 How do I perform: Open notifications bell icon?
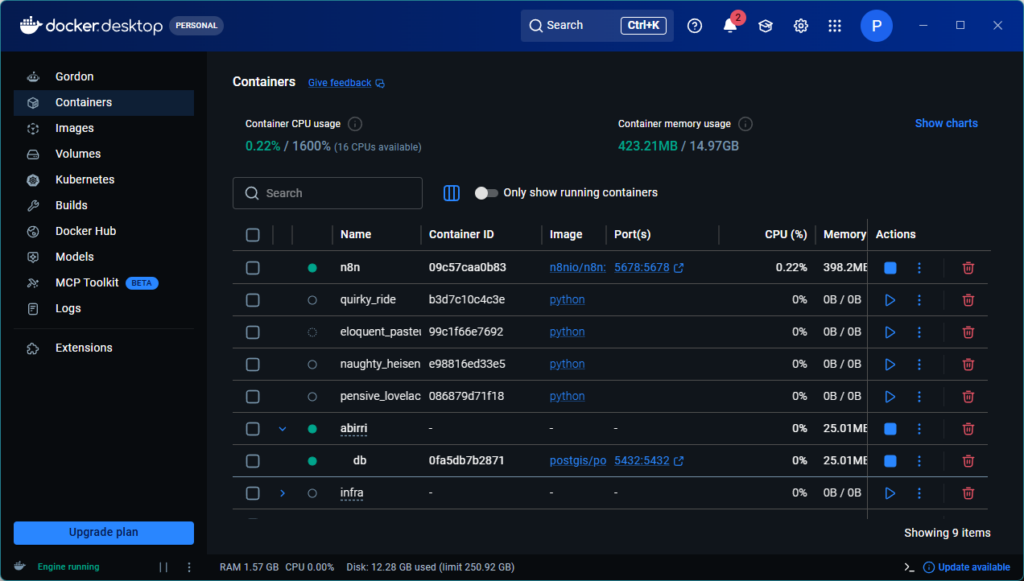pos(730,25)
